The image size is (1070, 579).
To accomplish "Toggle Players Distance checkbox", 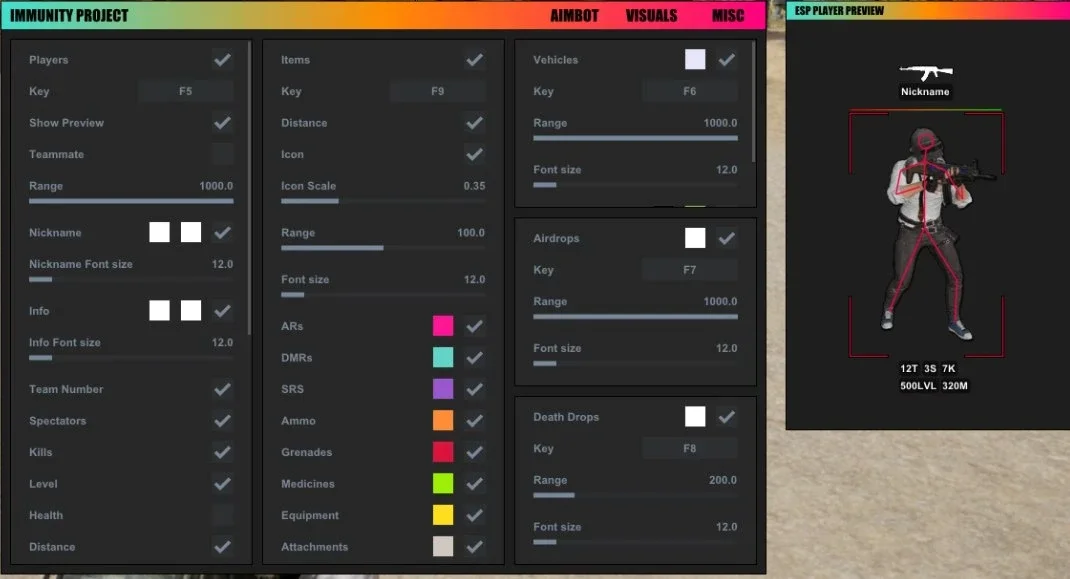I will 222,546.
